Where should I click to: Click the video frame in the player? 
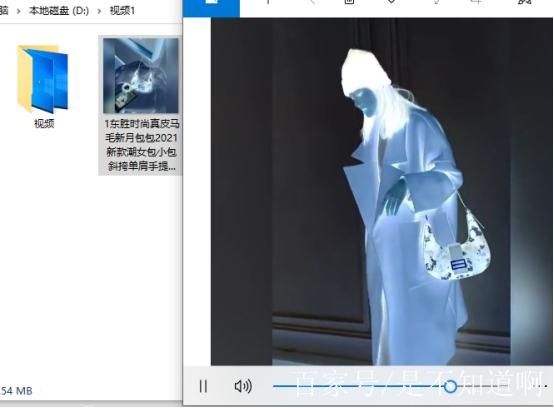pyautogui.click(x=382, y=191)
